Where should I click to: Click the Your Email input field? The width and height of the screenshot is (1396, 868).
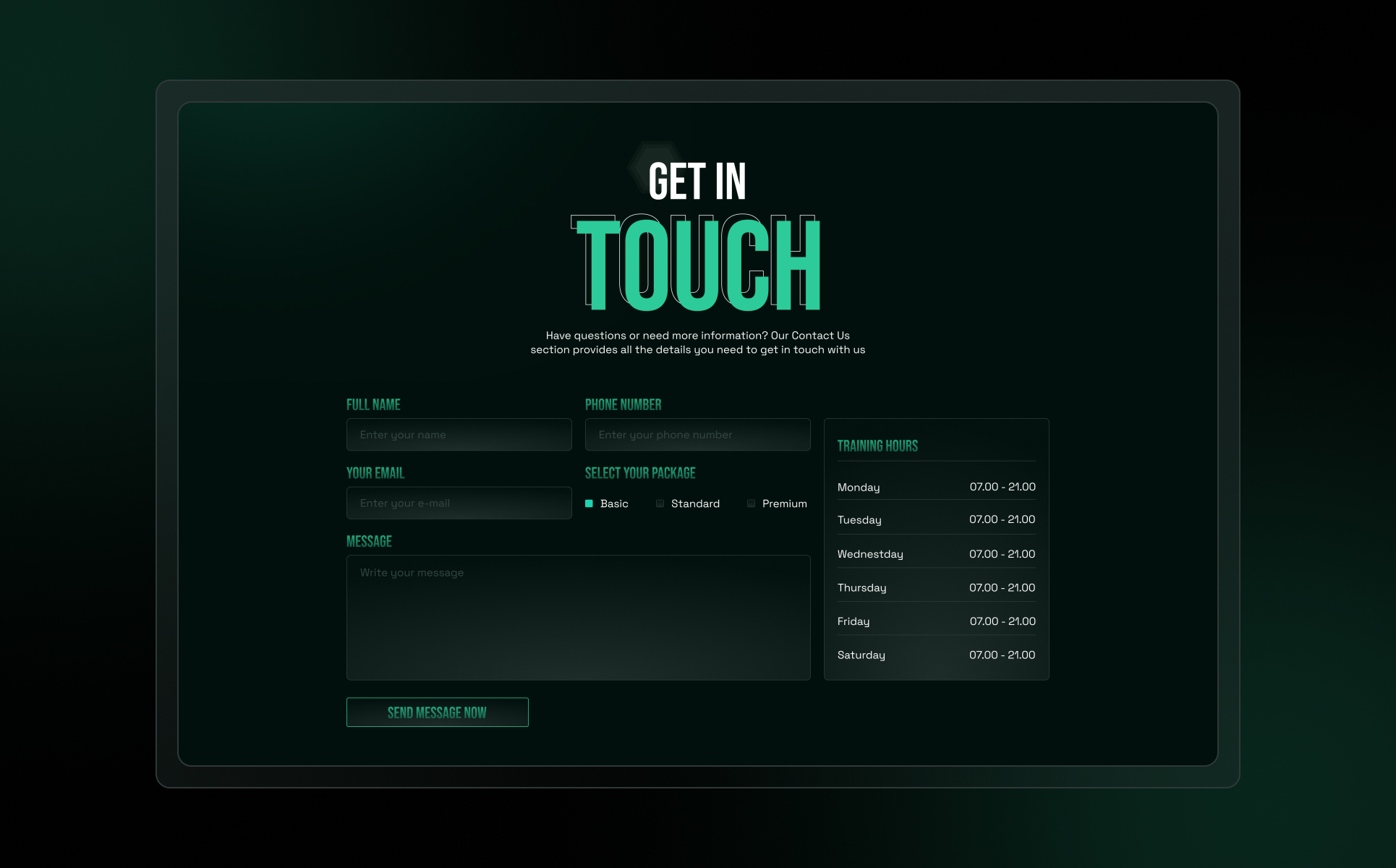(x=459, y=503)
